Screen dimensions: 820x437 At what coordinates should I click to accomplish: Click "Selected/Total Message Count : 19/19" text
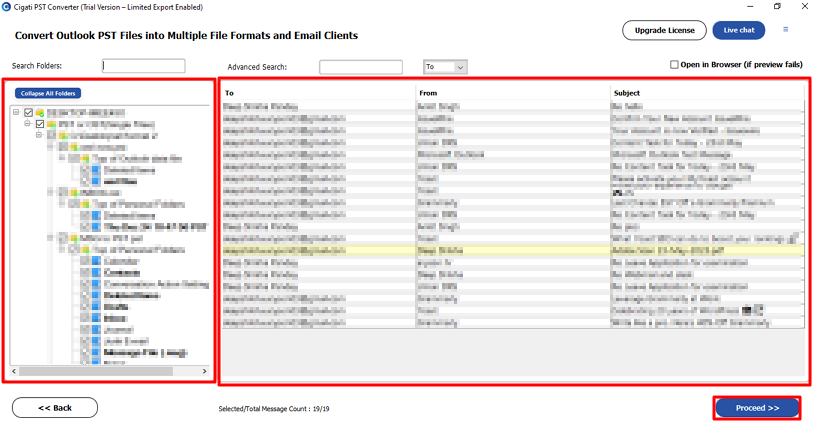pyautogui.click(x=274, y=409)
